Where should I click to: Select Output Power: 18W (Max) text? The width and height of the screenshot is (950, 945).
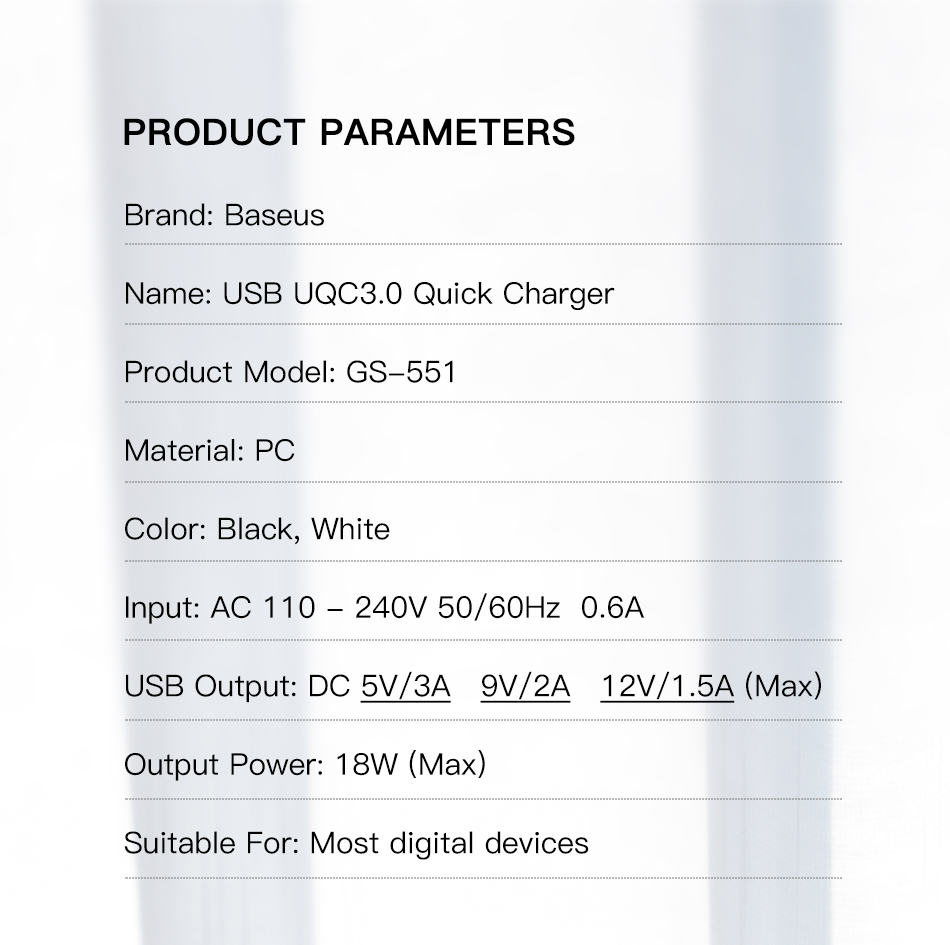[305, 764]
